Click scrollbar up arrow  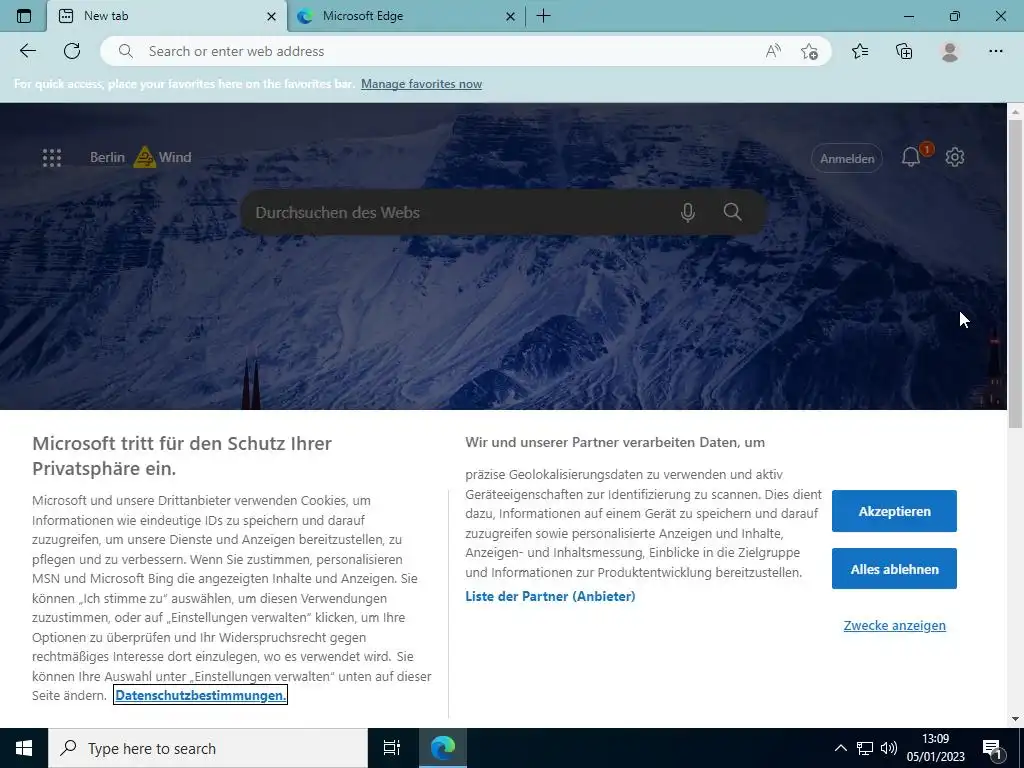(1015, 112)
